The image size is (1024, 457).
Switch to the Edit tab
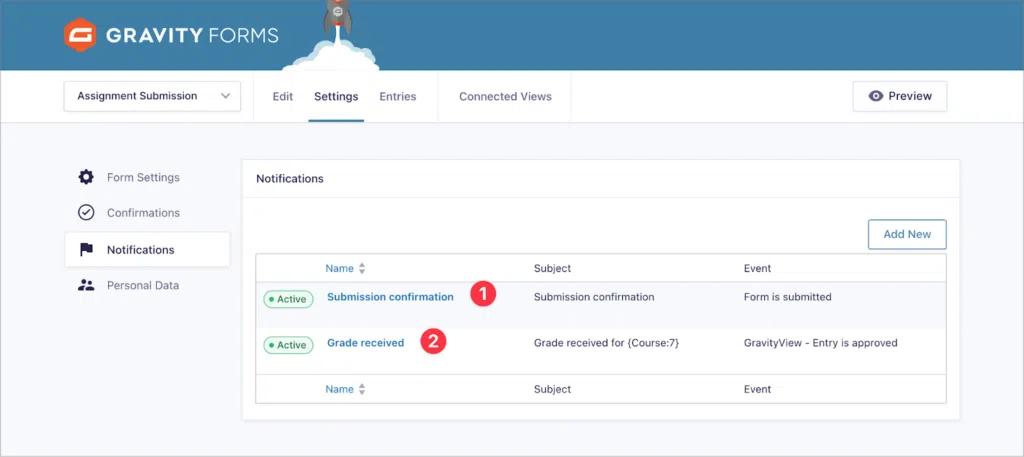tap(283, 97)
